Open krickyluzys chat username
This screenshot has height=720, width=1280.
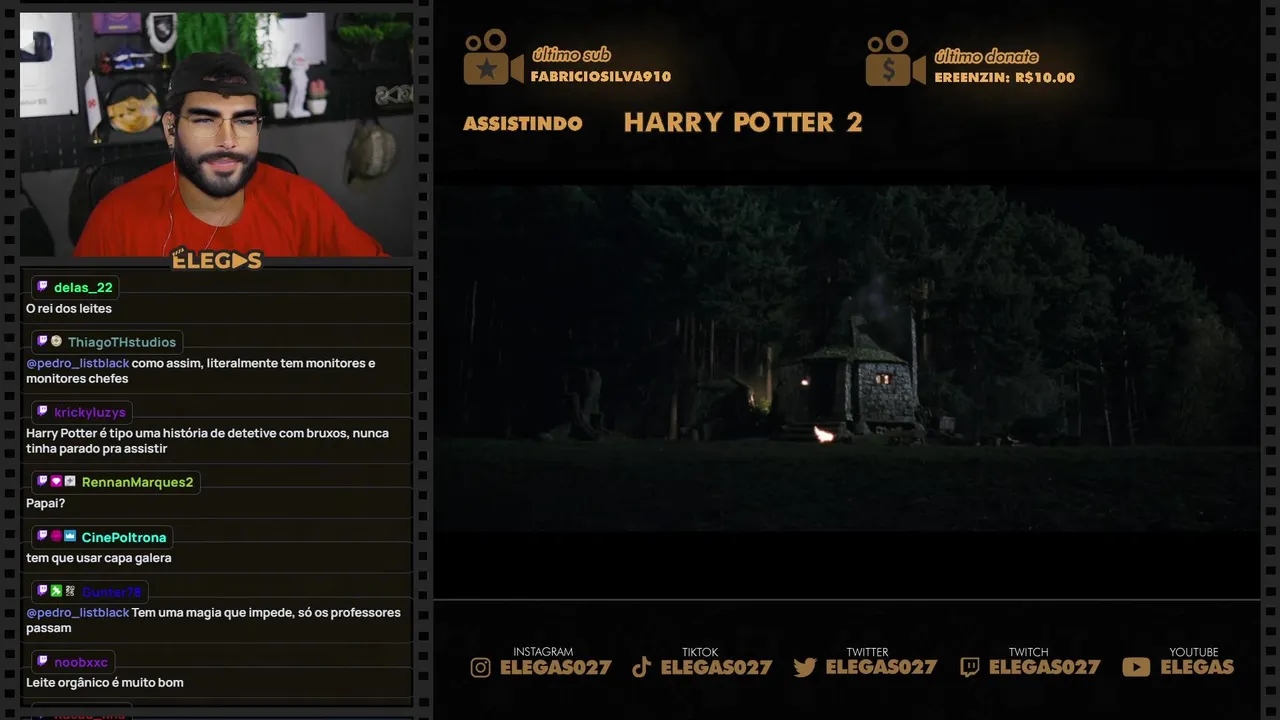[90, 412]
